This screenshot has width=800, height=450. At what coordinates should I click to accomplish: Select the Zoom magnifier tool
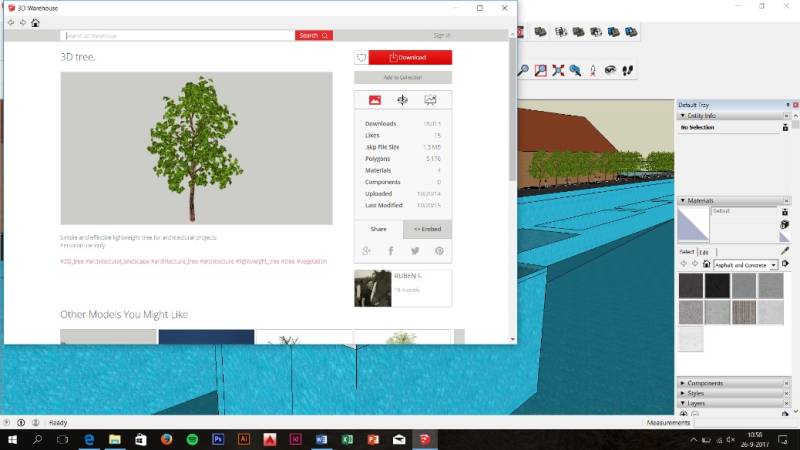click(523, 70)
